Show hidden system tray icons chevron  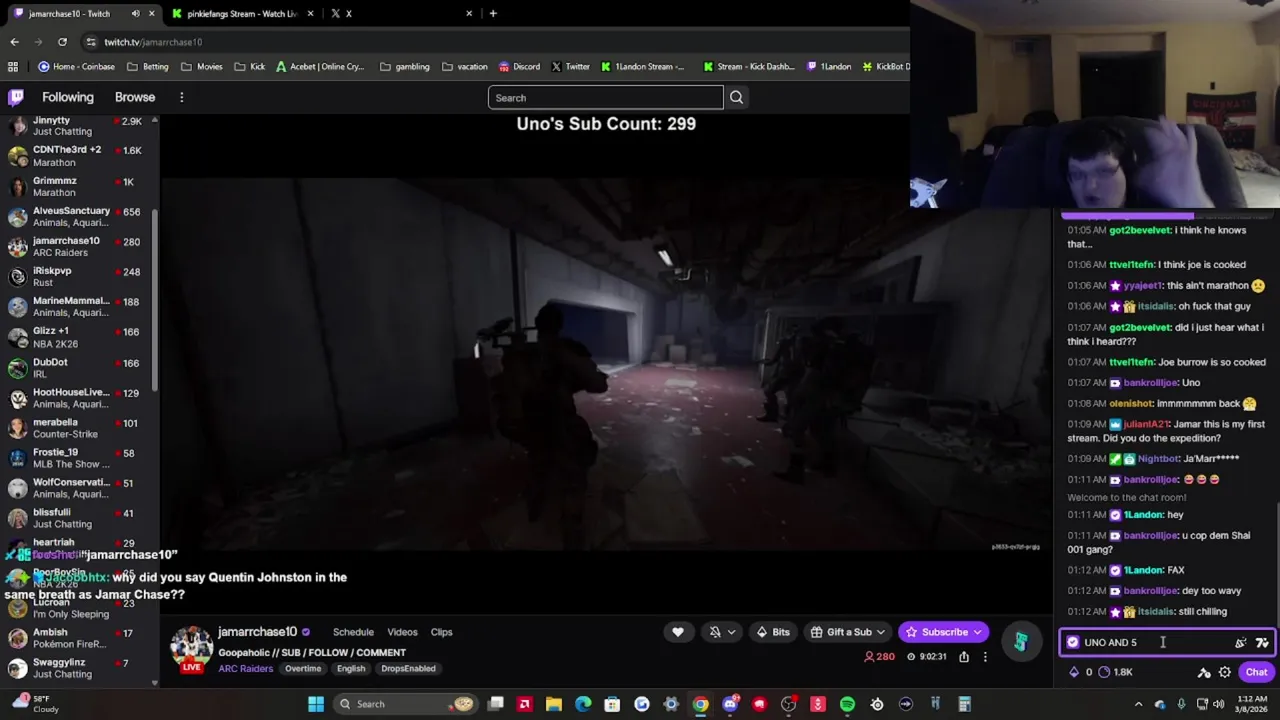[1141, 704]
